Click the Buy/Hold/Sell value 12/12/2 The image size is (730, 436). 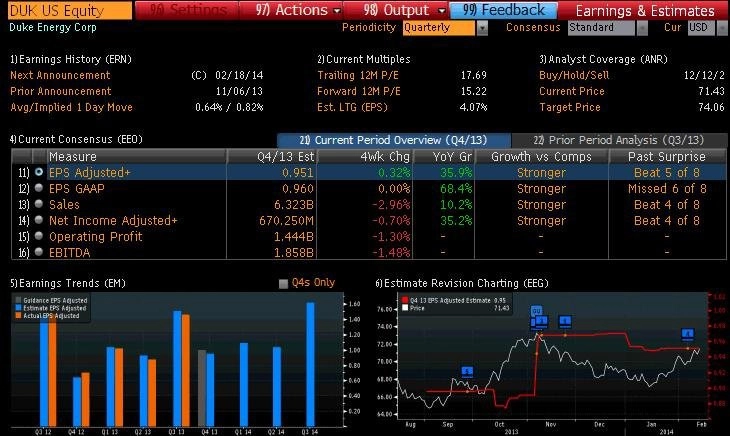click(704, 75)
